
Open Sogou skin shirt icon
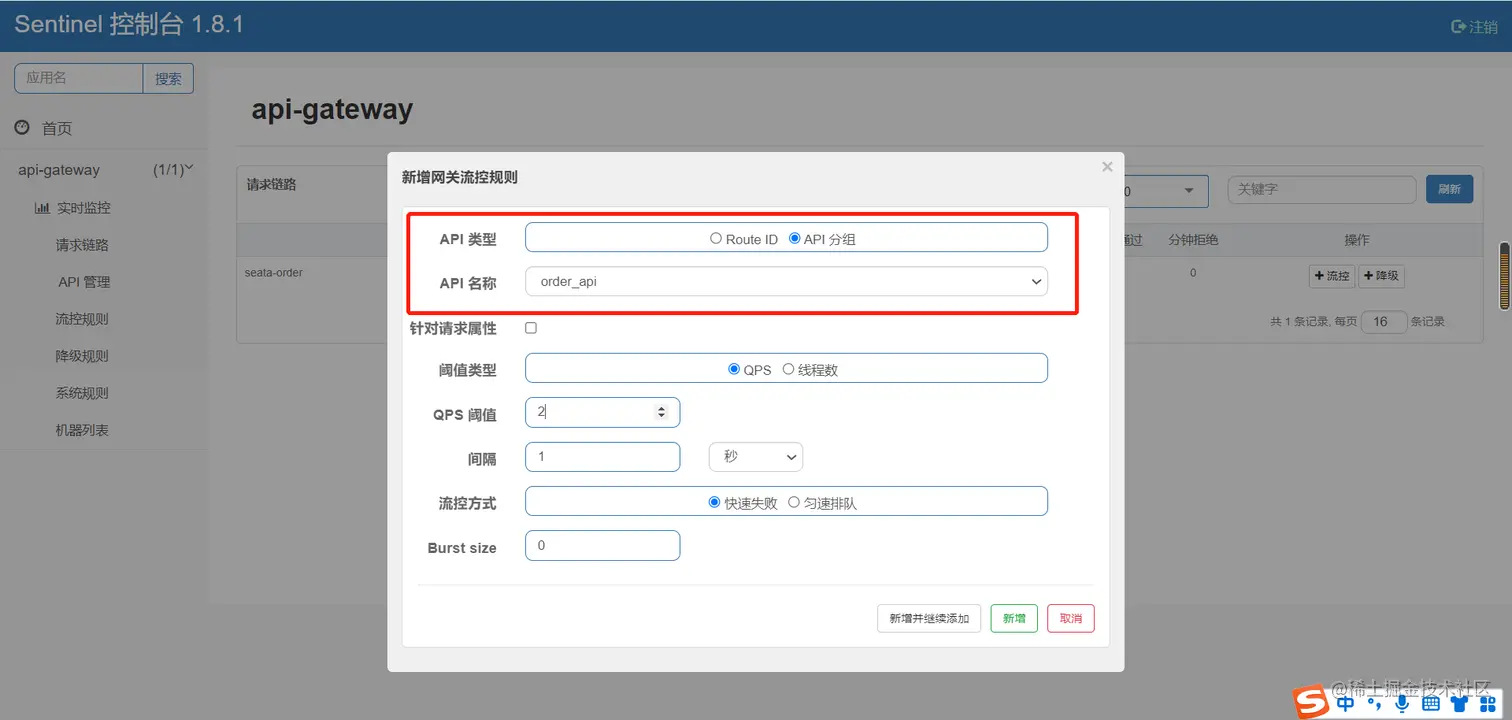1459,704
